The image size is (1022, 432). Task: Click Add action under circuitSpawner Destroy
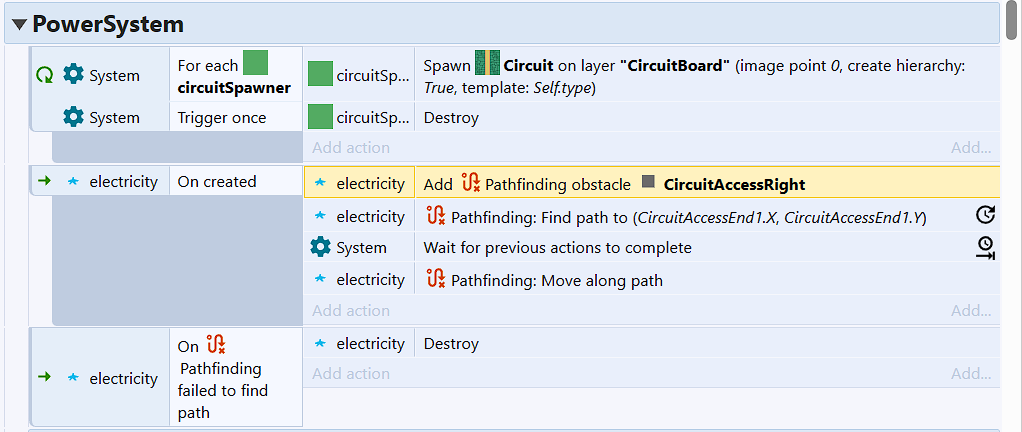(x=351, y=147)
